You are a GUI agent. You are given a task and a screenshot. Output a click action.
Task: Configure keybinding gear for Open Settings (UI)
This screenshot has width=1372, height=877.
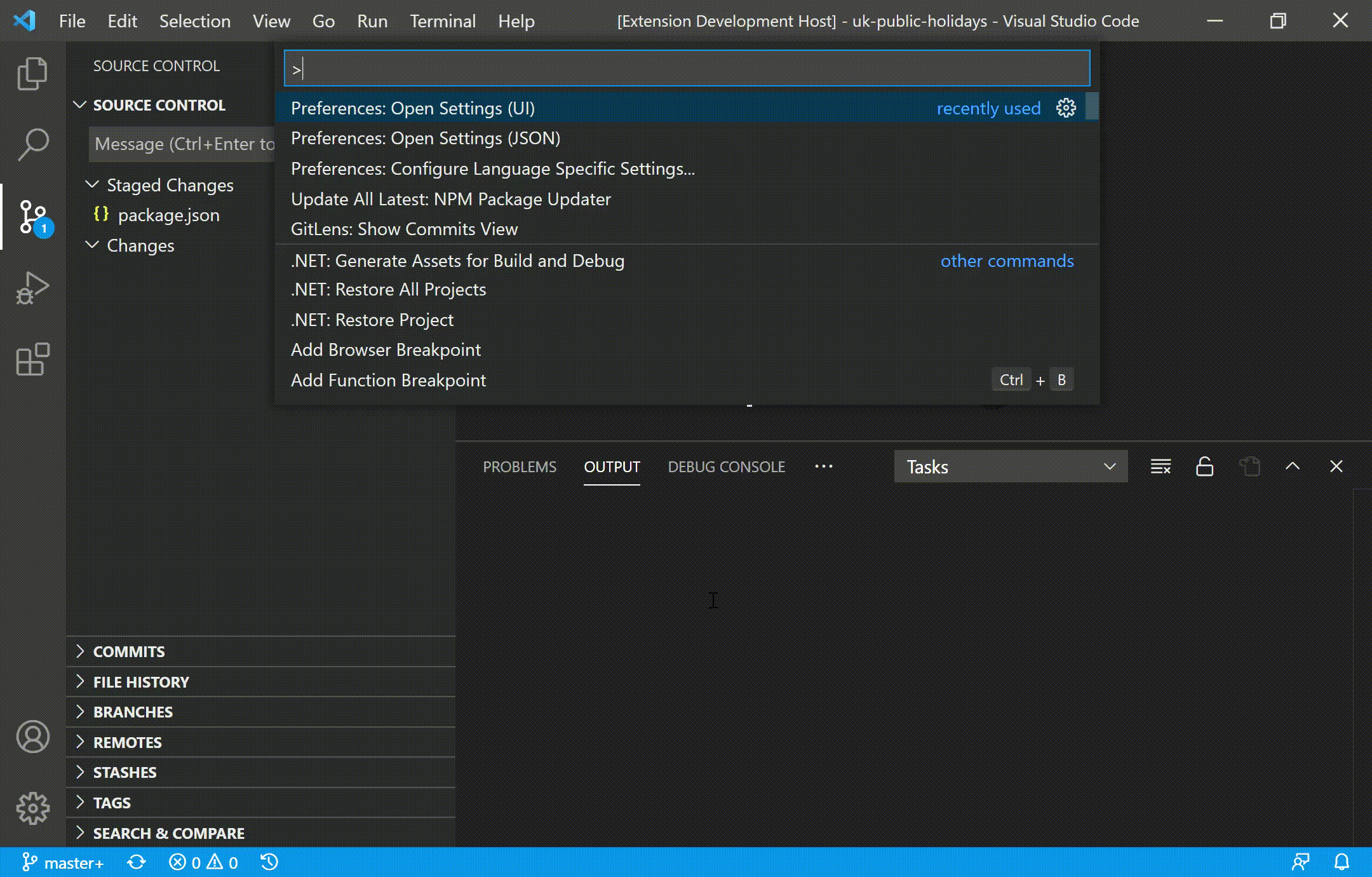pyautogui.click(x=1066, y=108)
